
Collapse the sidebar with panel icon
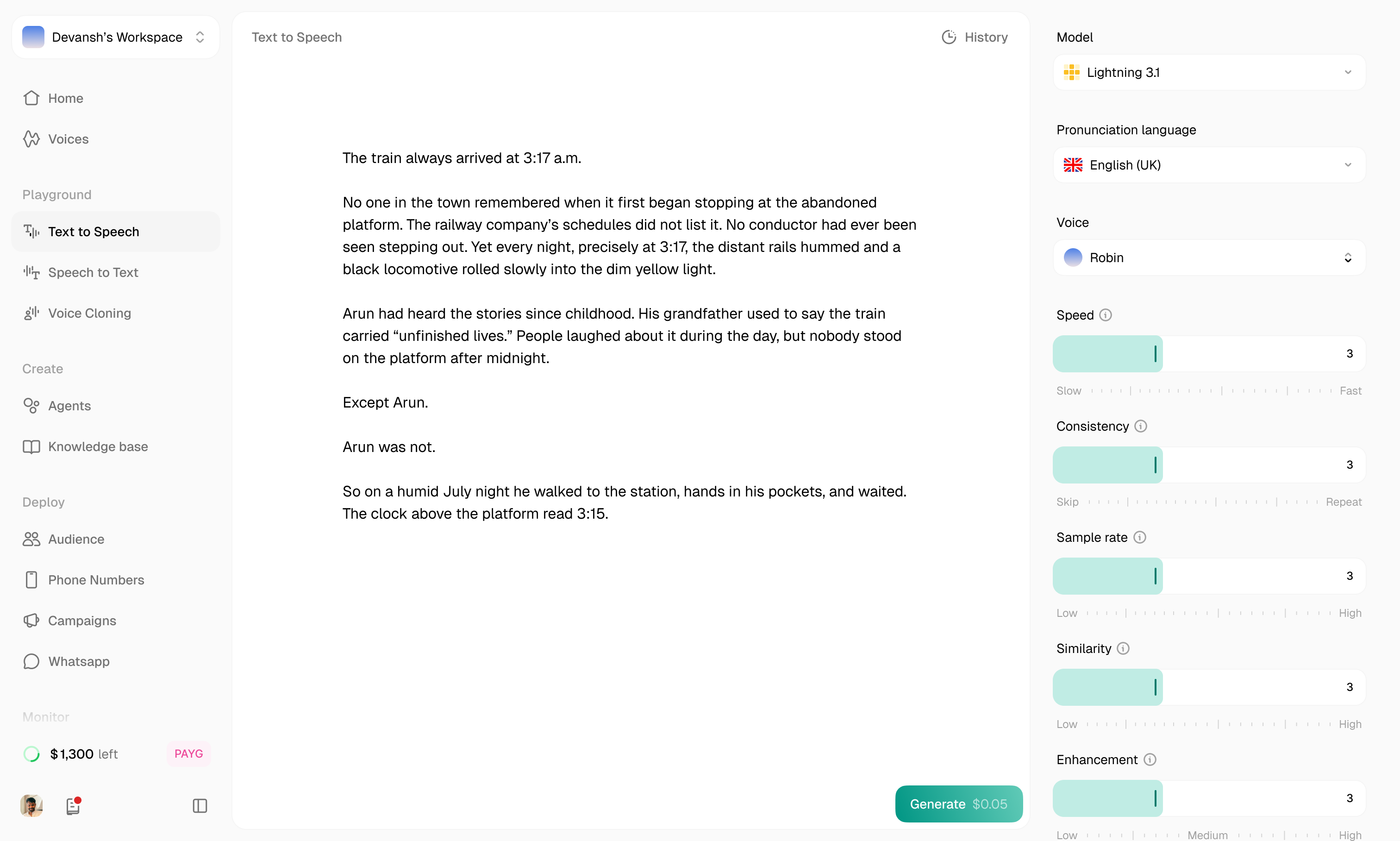click(200, 806)
